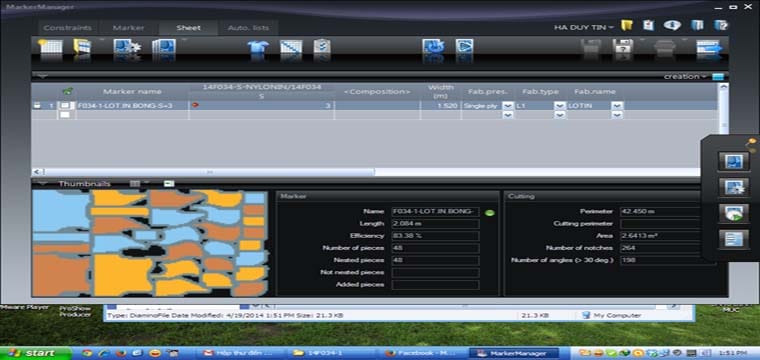Image resolution: width=760 pixels, height=360 pixels.
Task: Click the Marker name column header
Action: click(132, 91)
